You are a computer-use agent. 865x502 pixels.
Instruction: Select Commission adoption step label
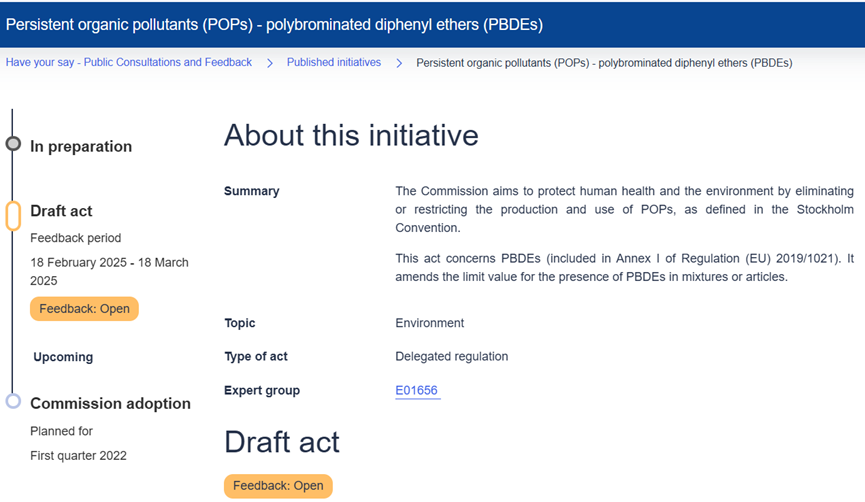[x=110, y=404]
